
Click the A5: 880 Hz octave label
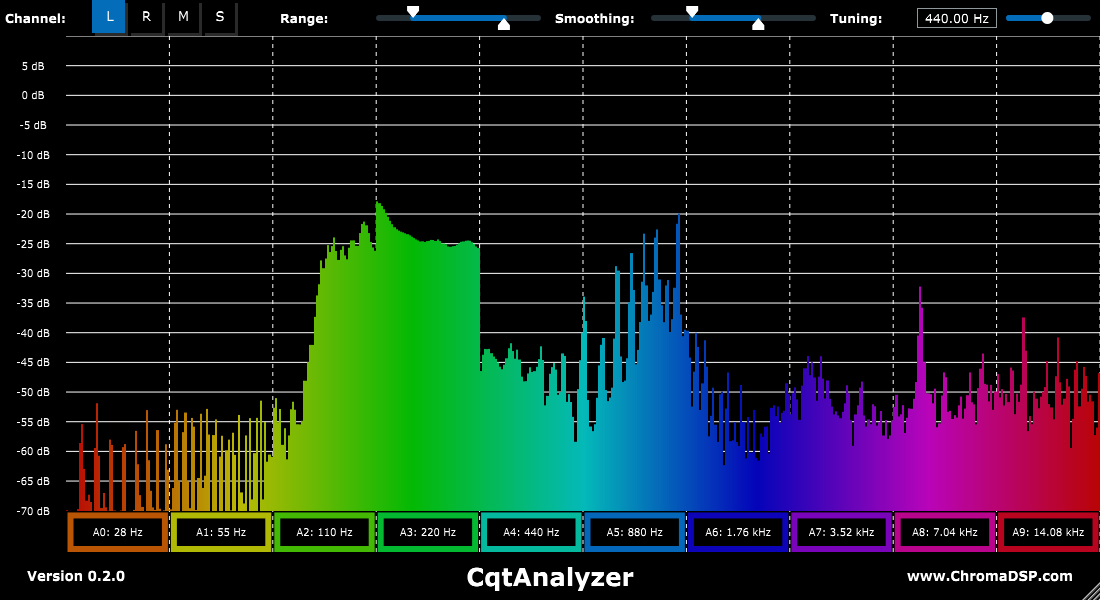point(634,532)
